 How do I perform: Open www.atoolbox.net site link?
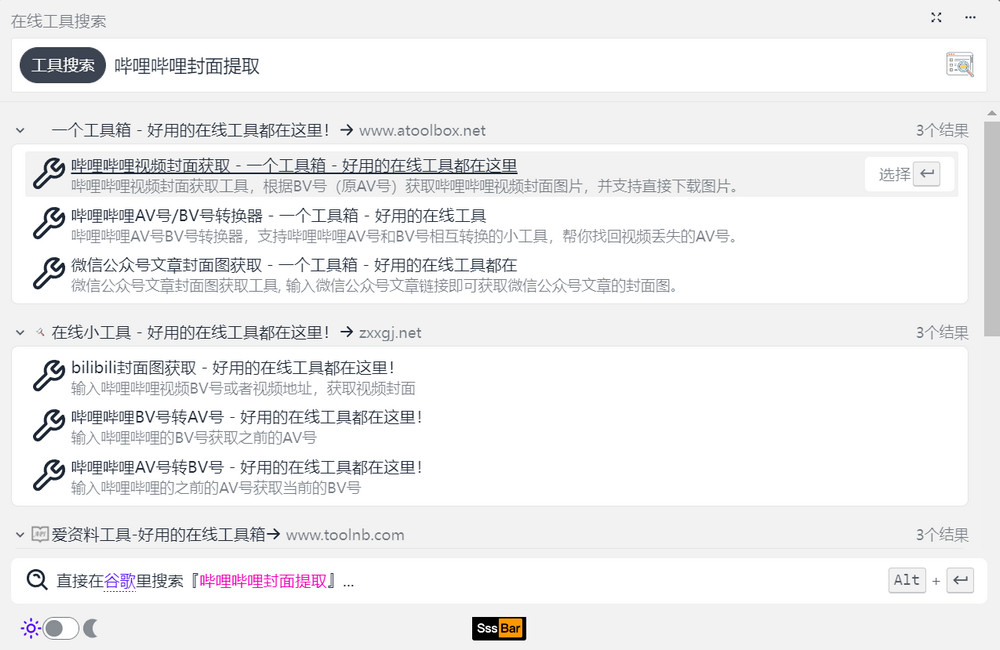pos(422,131)
